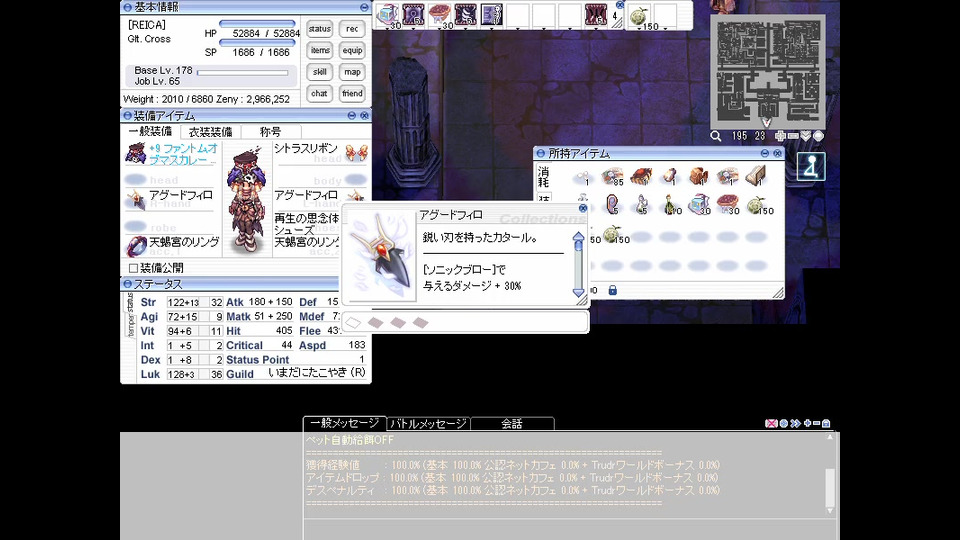Collapse the 基本情報 window via its header toggle
This screenshot has width=960, height=540.
[127, 7]
